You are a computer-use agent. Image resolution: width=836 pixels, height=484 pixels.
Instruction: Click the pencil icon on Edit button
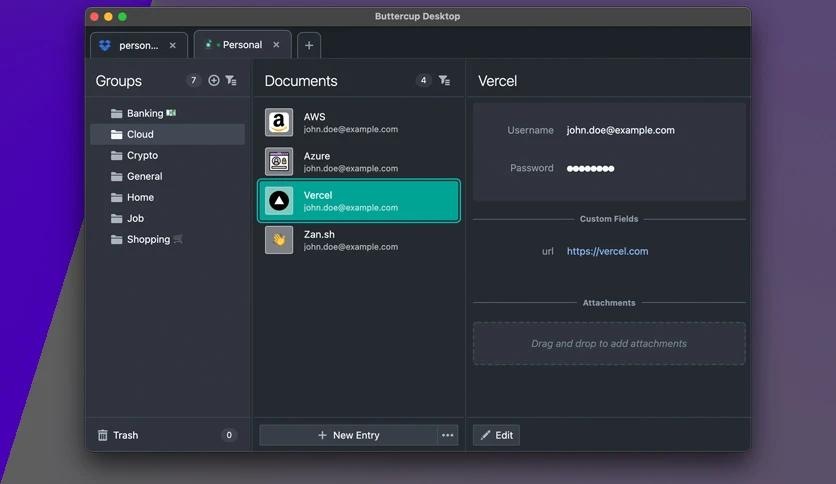pos(485,435)
